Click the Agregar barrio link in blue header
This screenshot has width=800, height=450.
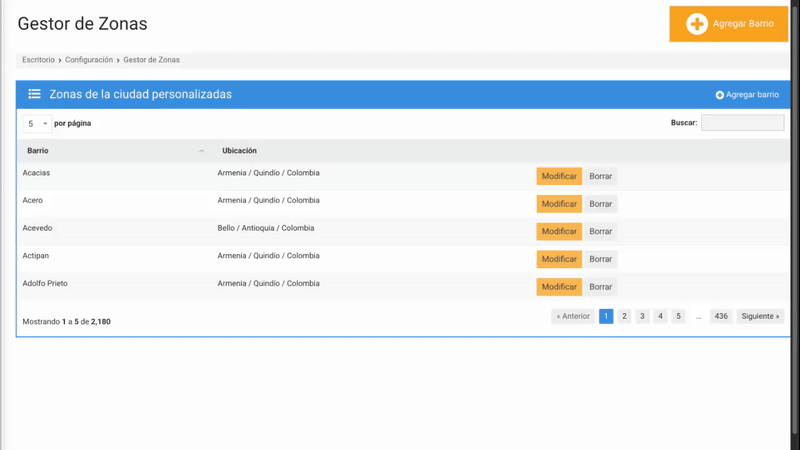[747, 95]
